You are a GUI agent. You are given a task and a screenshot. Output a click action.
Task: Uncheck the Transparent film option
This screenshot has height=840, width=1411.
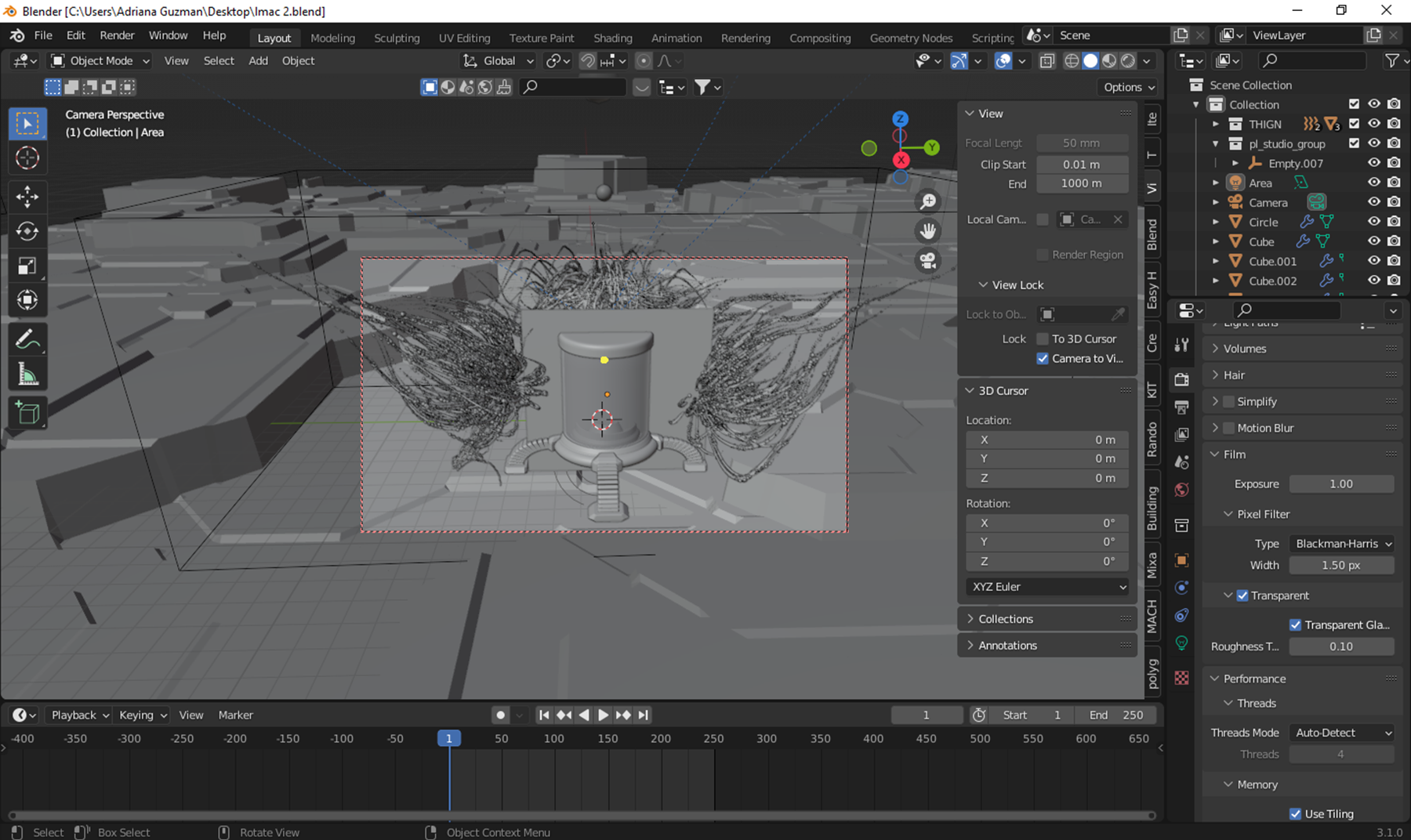pos(1242,596)
